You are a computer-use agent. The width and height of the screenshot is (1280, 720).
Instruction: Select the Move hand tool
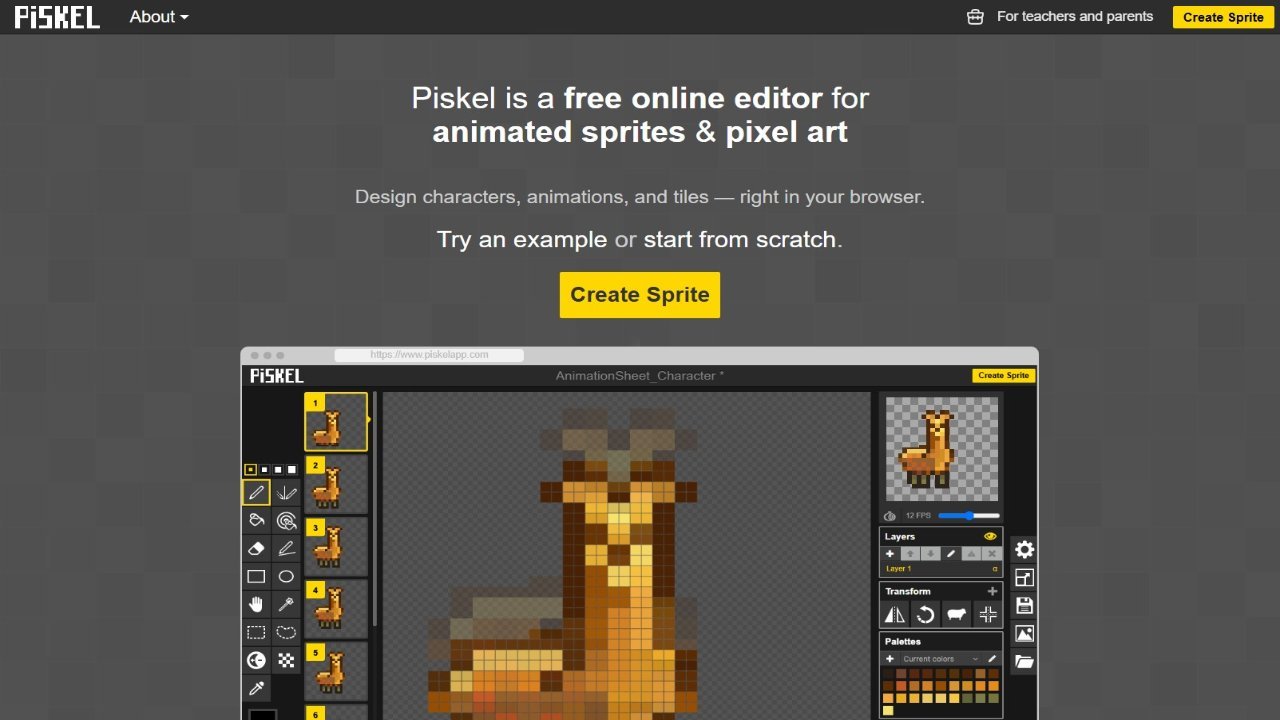[256, 604]
